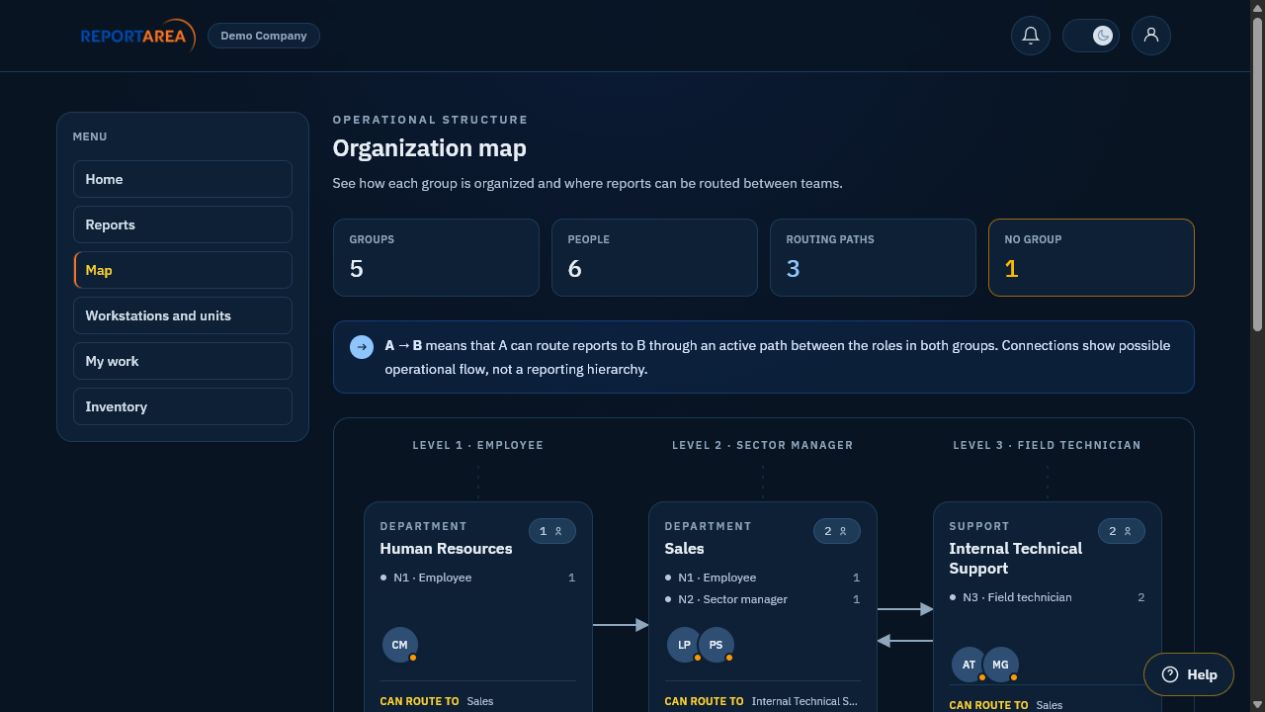This screenshot has height=712, width=1265.
Task: Click N1 · Employee row in Human Resources
Action: [x=478, y=578]
